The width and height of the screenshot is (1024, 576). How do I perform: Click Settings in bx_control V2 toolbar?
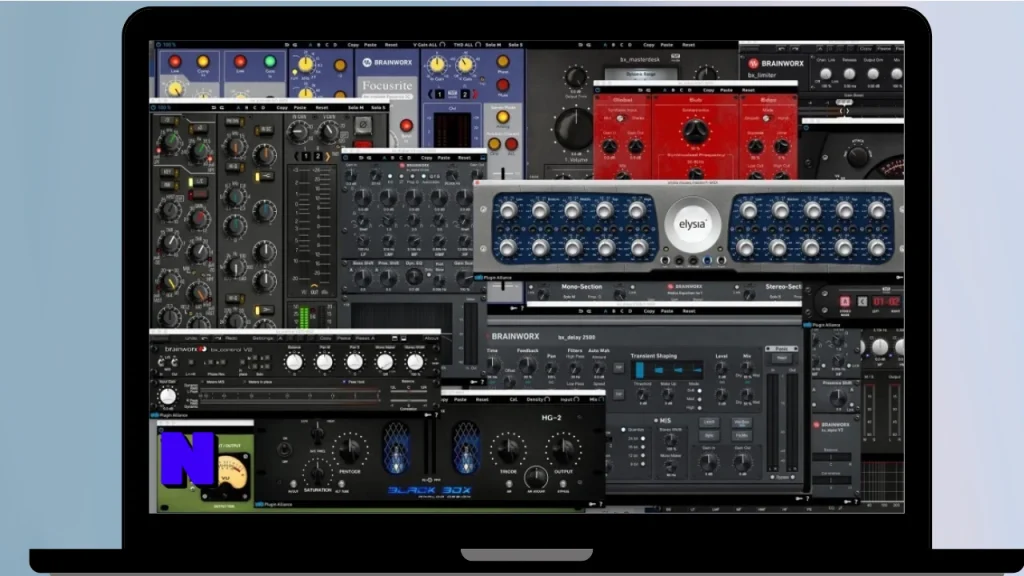263,338
